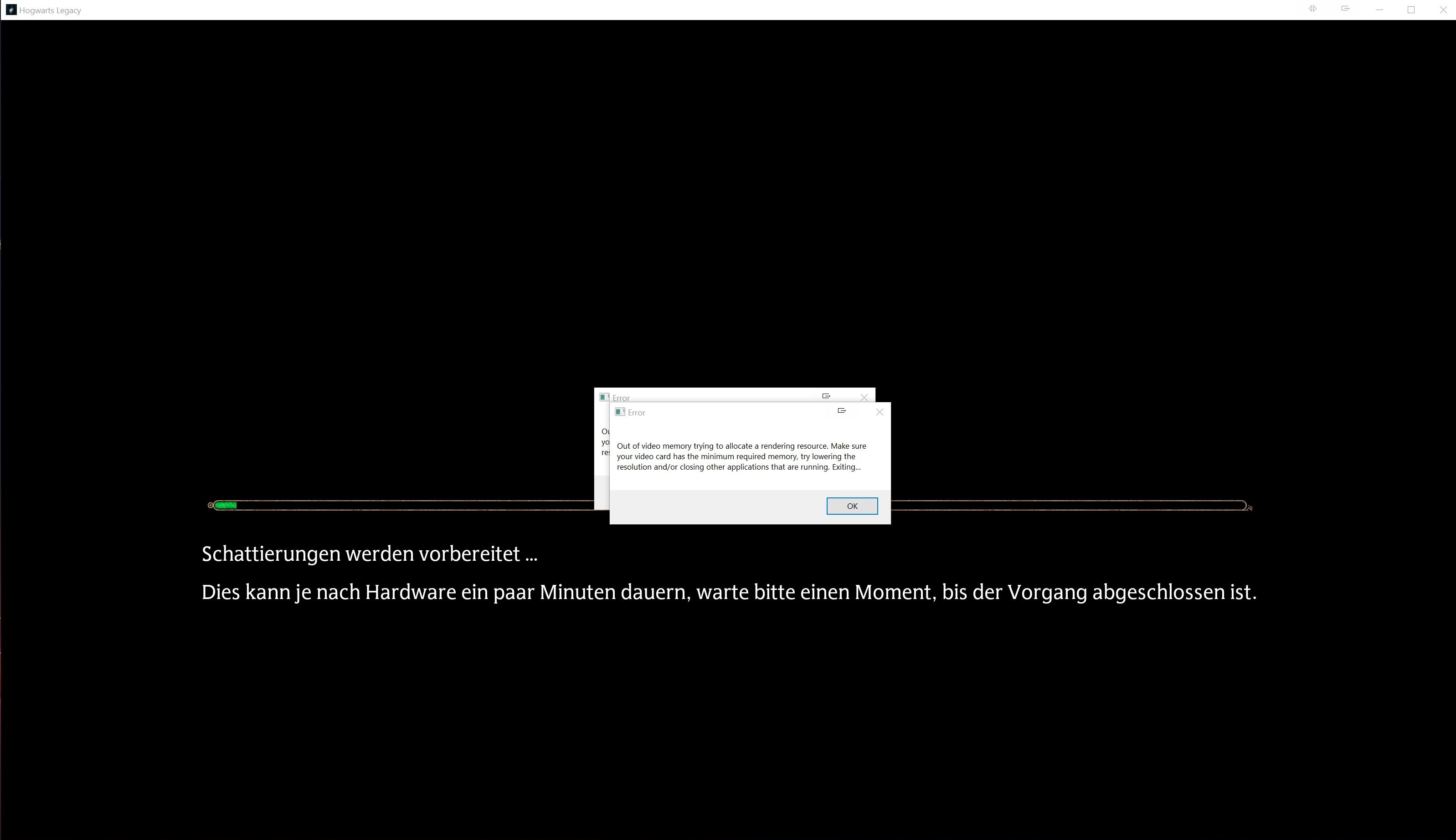Click the green filled portion of loading bar
1456x840 pixels.
[x=226, y=505]
